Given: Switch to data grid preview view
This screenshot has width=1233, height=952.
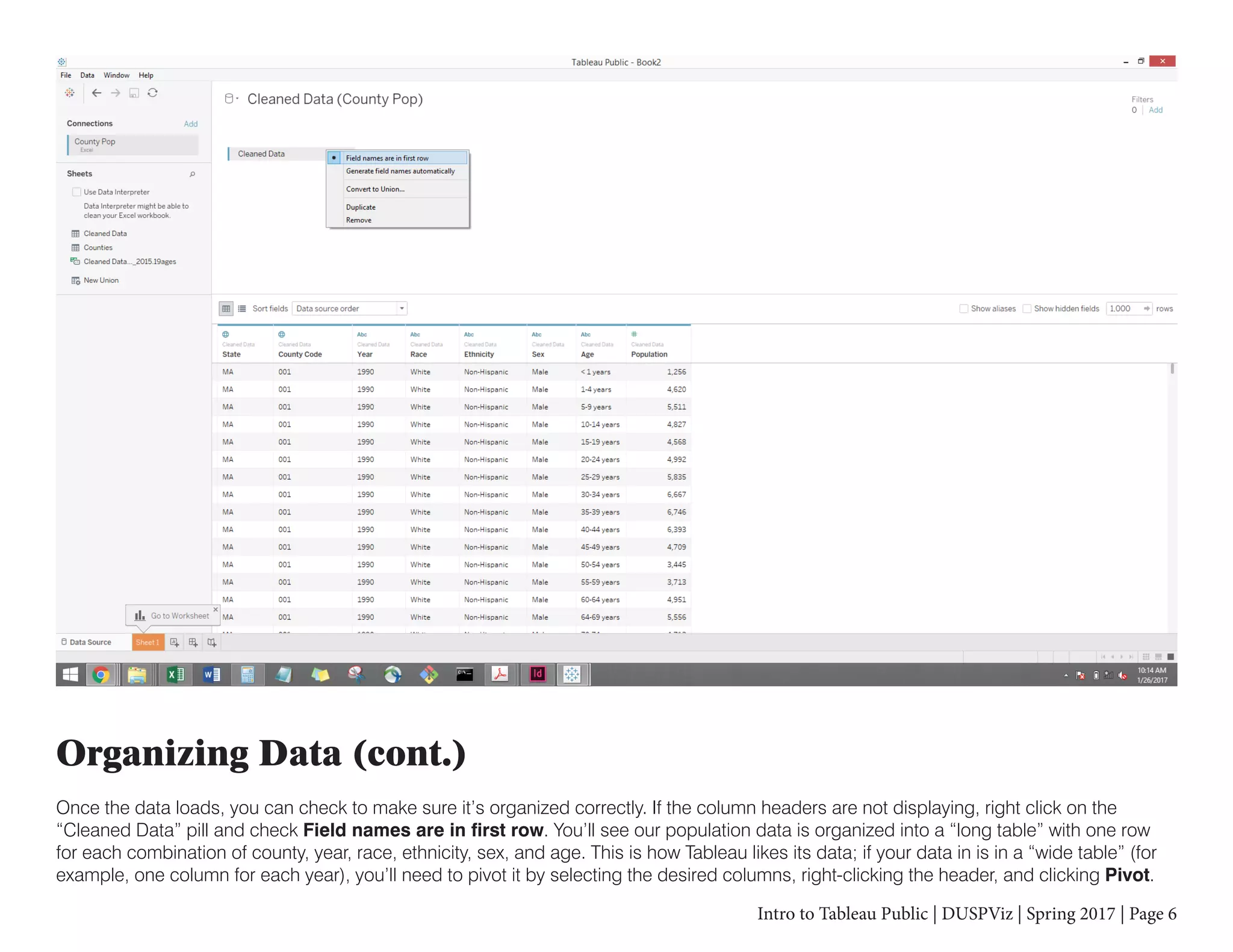Looking at the screenshot, I should click(225, 309).
